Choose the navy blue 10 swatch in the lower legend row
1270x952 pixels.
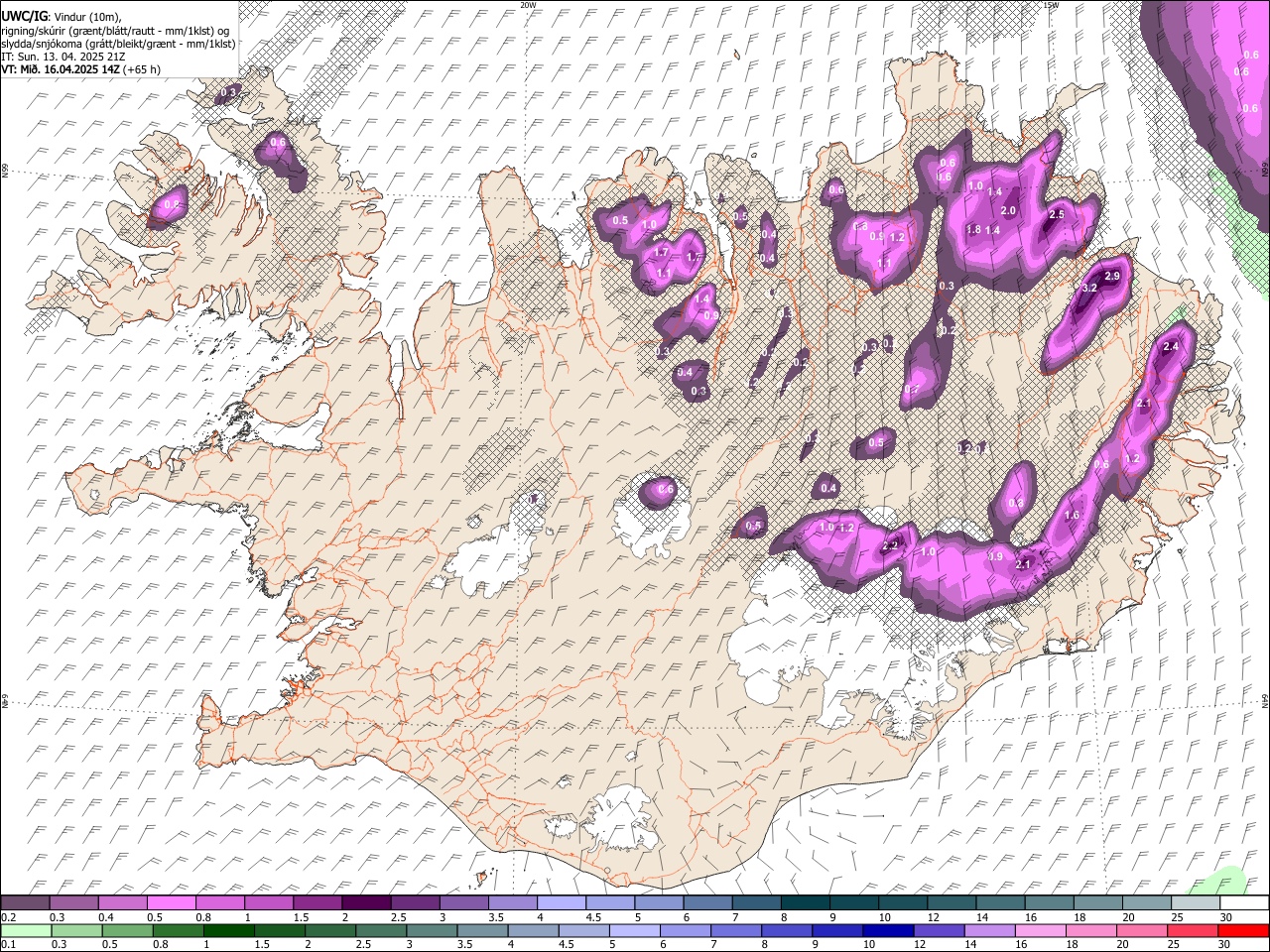[x=888, y=930]
